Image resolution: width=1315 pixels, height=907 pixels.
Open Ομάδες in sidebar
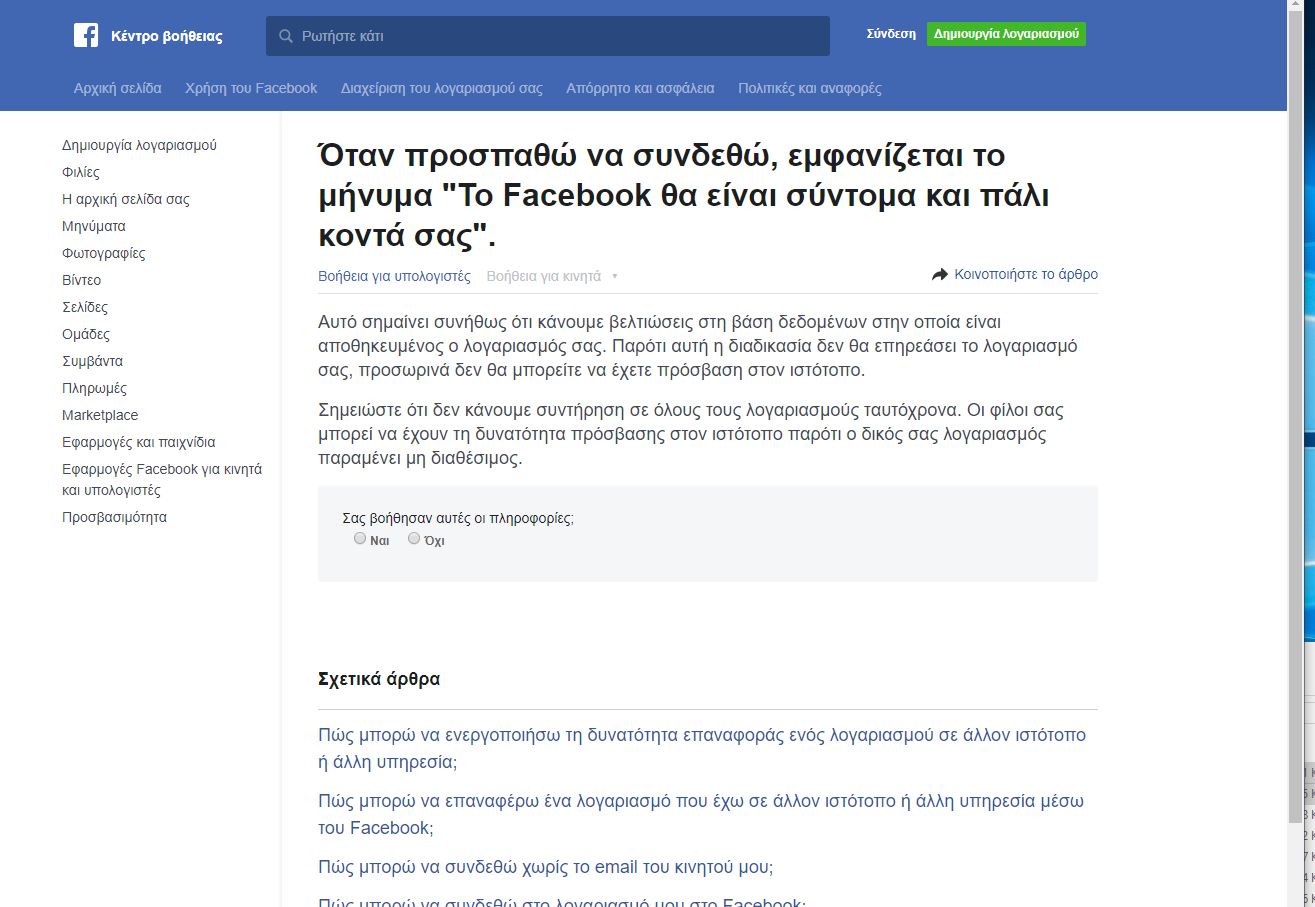(86, 334)
